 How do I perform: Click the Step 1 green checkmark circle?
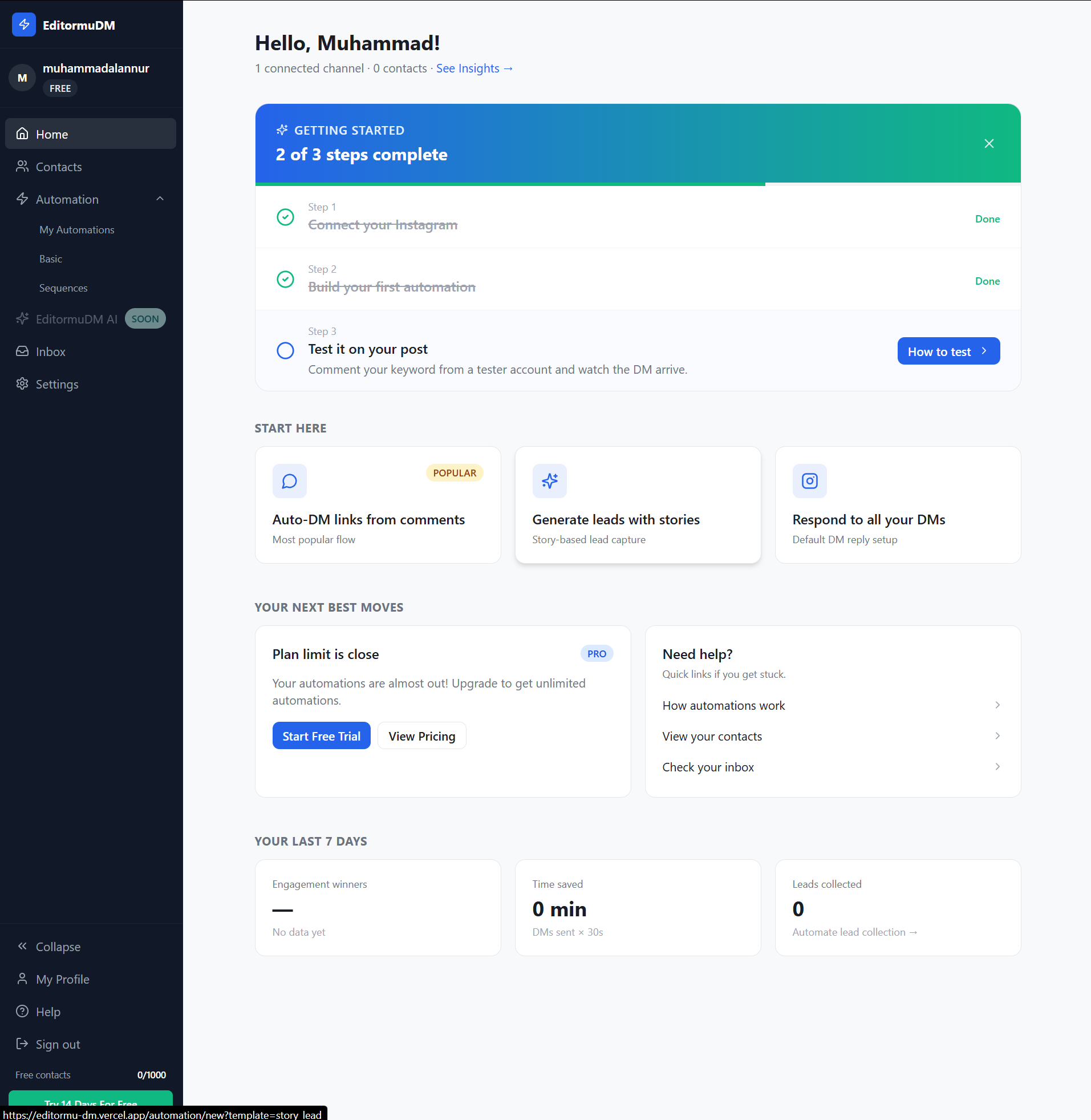285,217
